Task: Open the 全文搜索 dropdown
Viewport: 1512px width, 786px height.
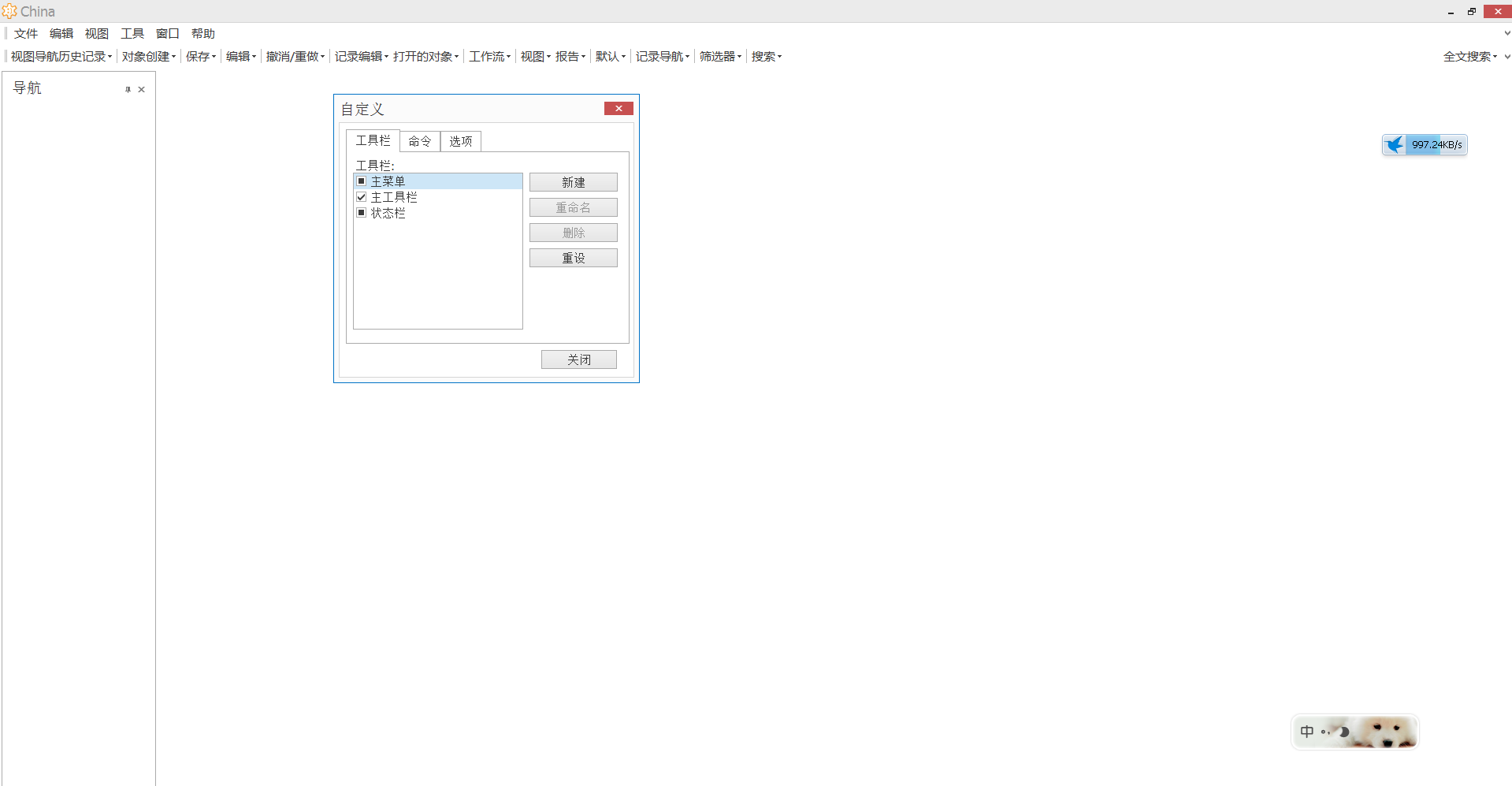Action: 1470,57
